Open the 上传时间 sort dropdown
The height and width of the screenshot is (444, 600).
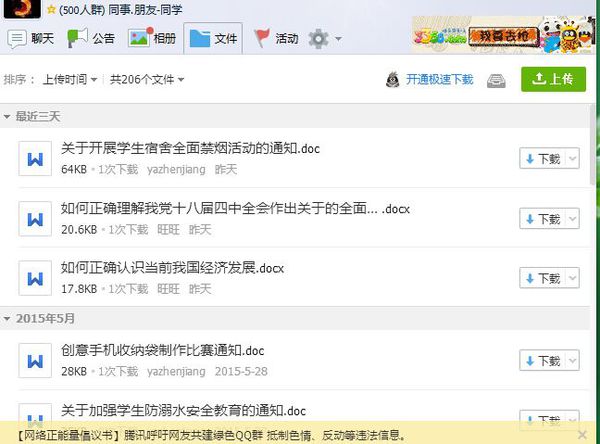click(x=70, y=80)
